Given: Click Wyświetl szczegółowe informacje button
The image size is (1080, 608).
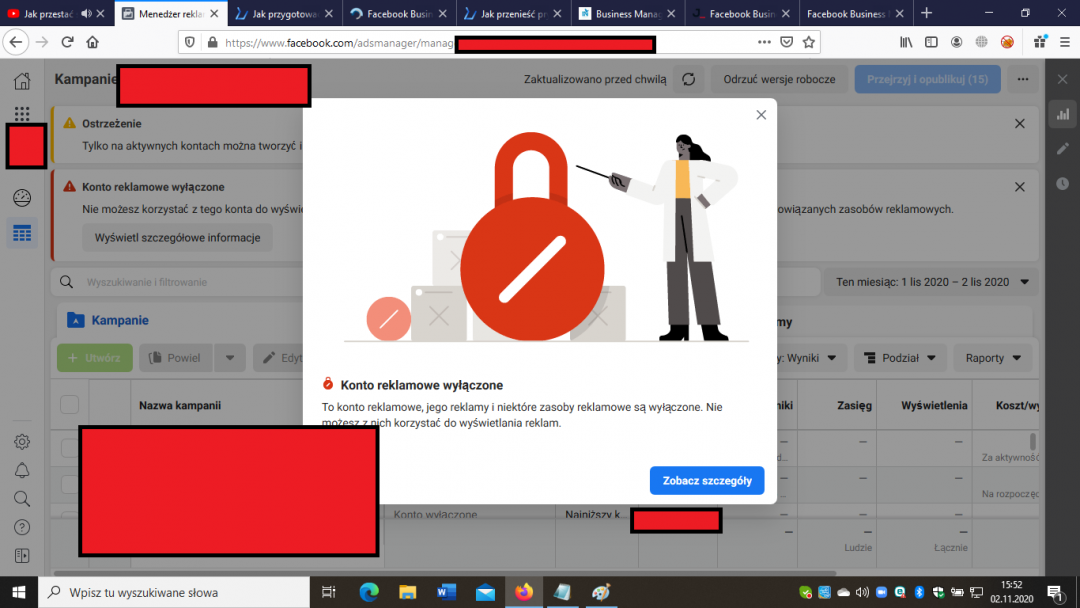Looking at the screenshot, I should click(177, 238).
